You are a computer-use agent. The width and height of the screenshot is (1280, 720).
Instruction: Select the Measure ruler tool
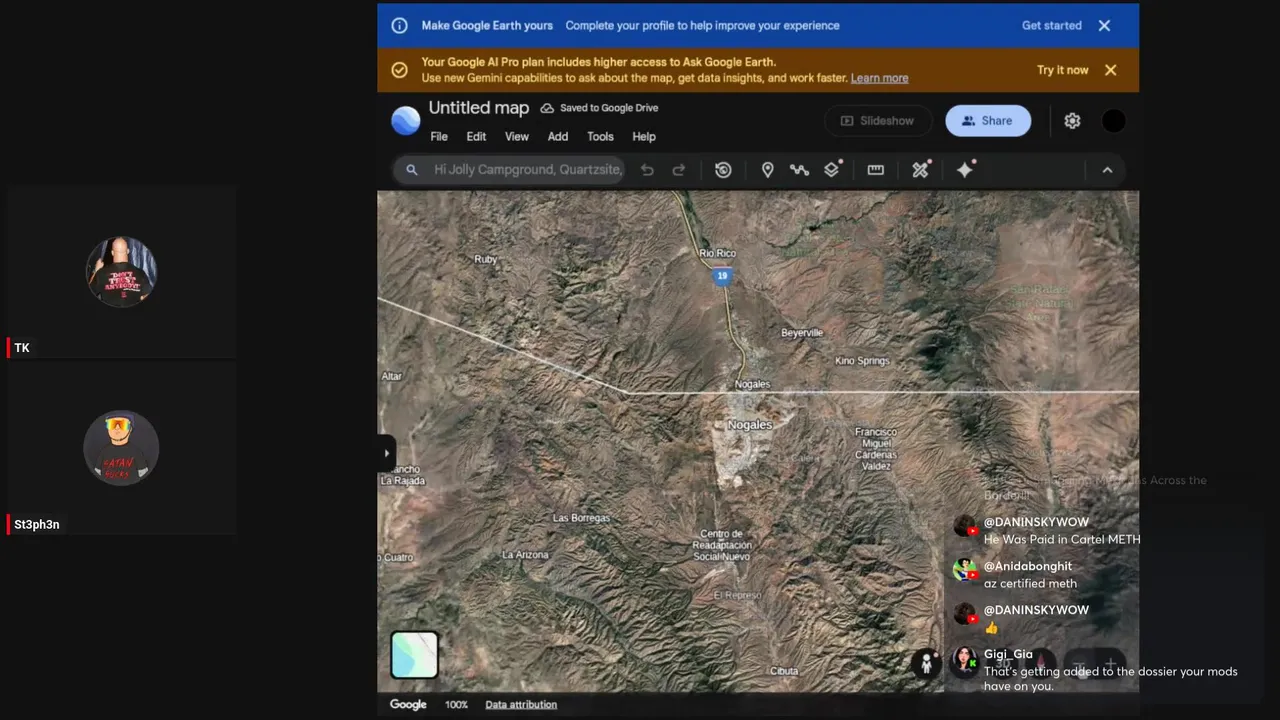tap(876, 170)
